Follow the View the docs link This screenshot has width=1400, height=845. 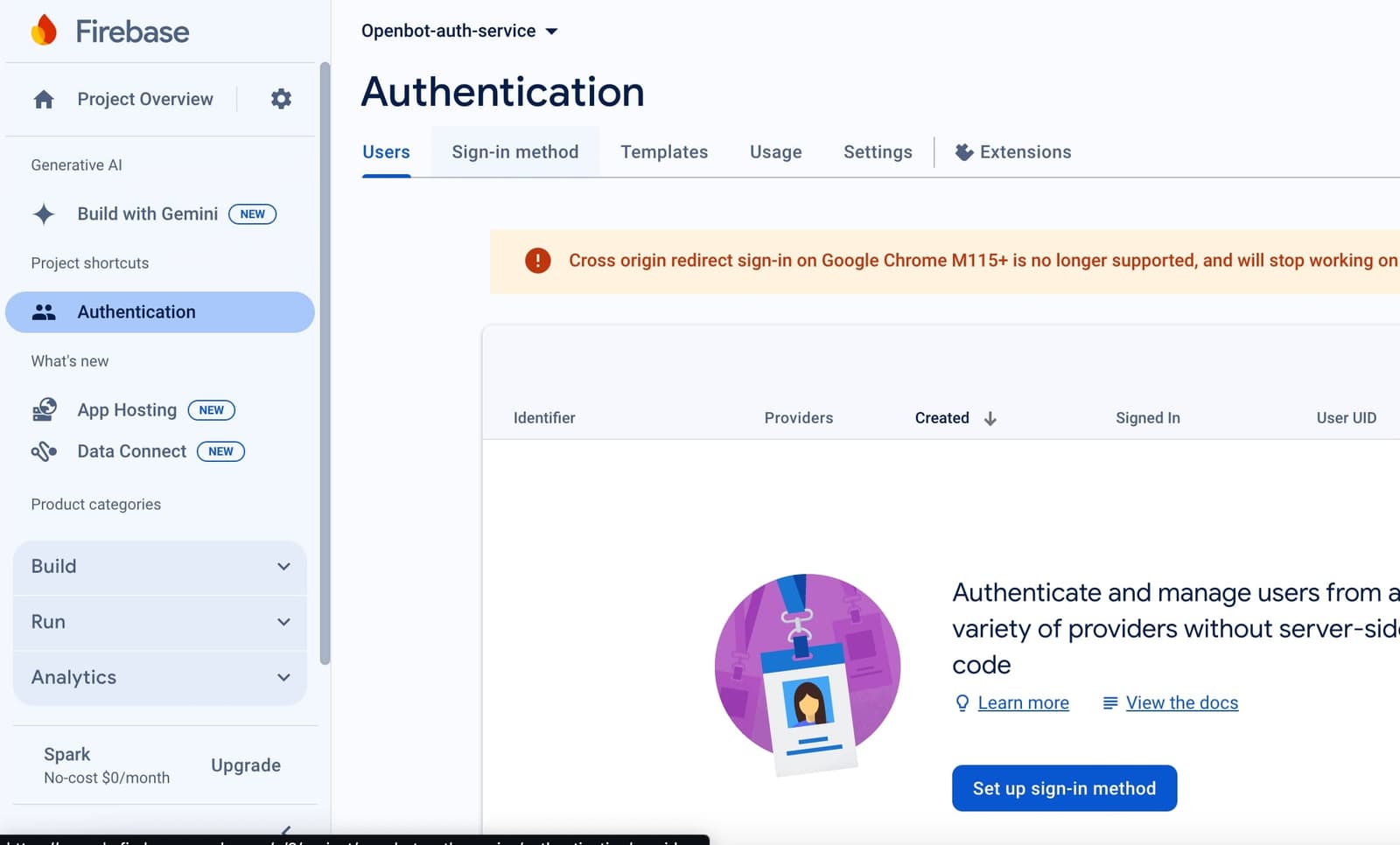pyautogui.click(x=1181, y=703)
